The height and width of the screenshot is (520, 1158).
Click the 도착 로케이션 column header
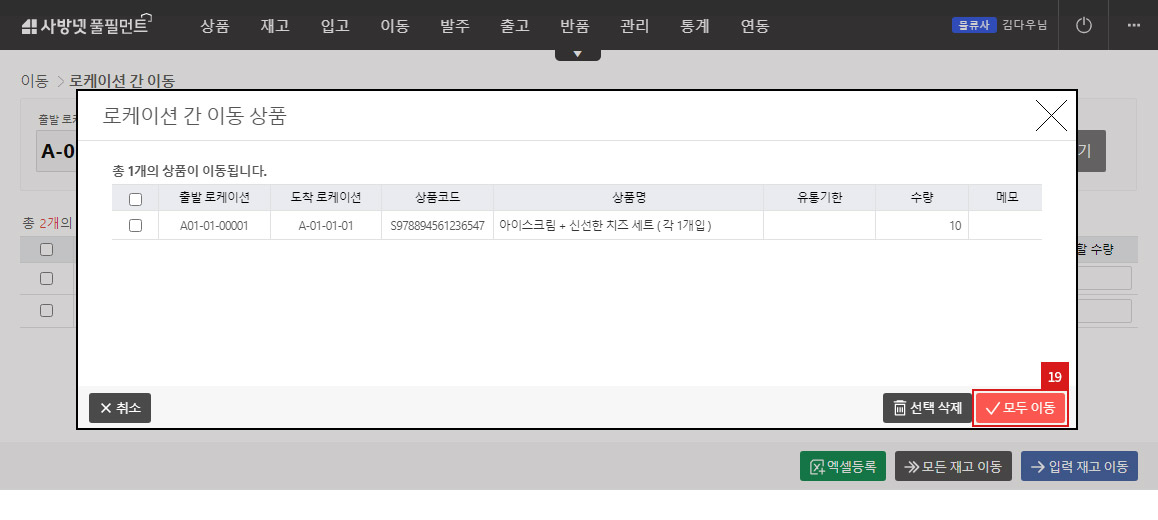click(326, 197)
